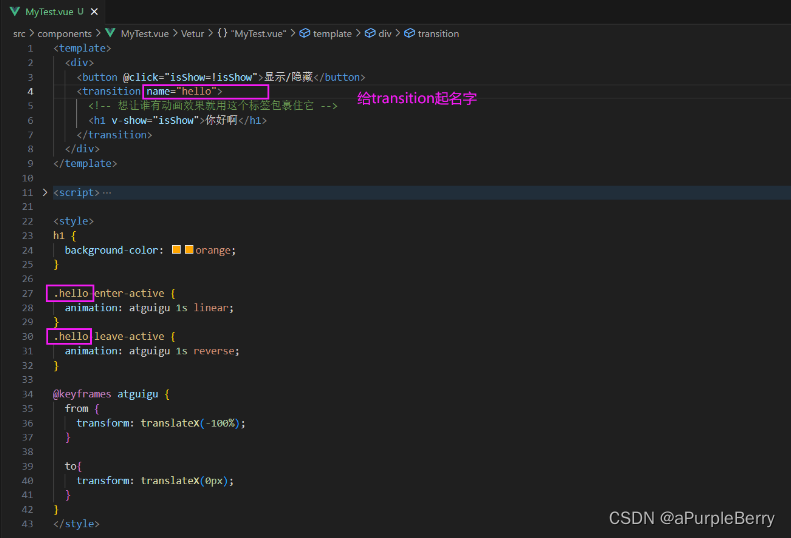Open the "MyTest.vue" quoted breadcrumb

click(x=259, y=34)
